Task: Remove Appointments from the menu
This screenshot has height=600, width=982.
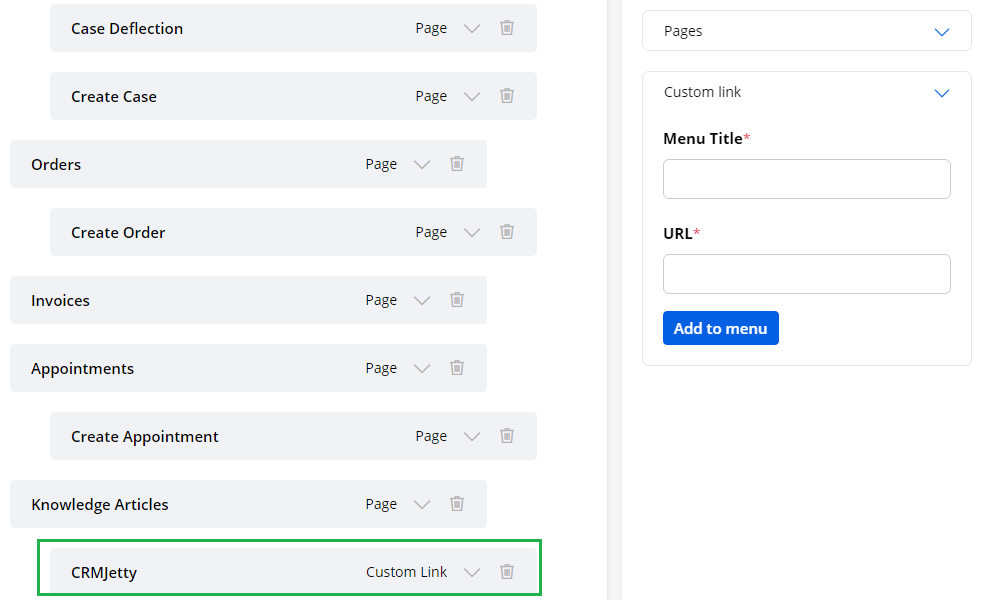Action: click(457, 368)
